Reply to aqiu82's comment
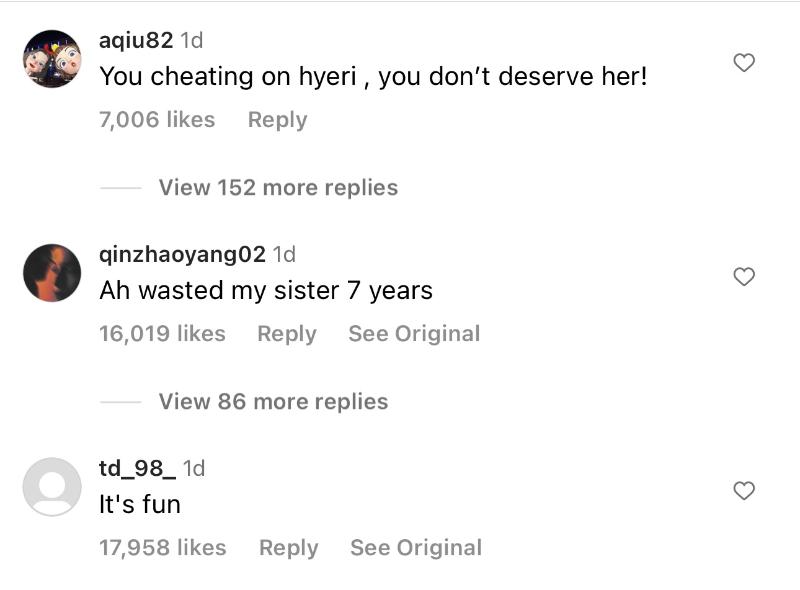 (x=277, y=120)
